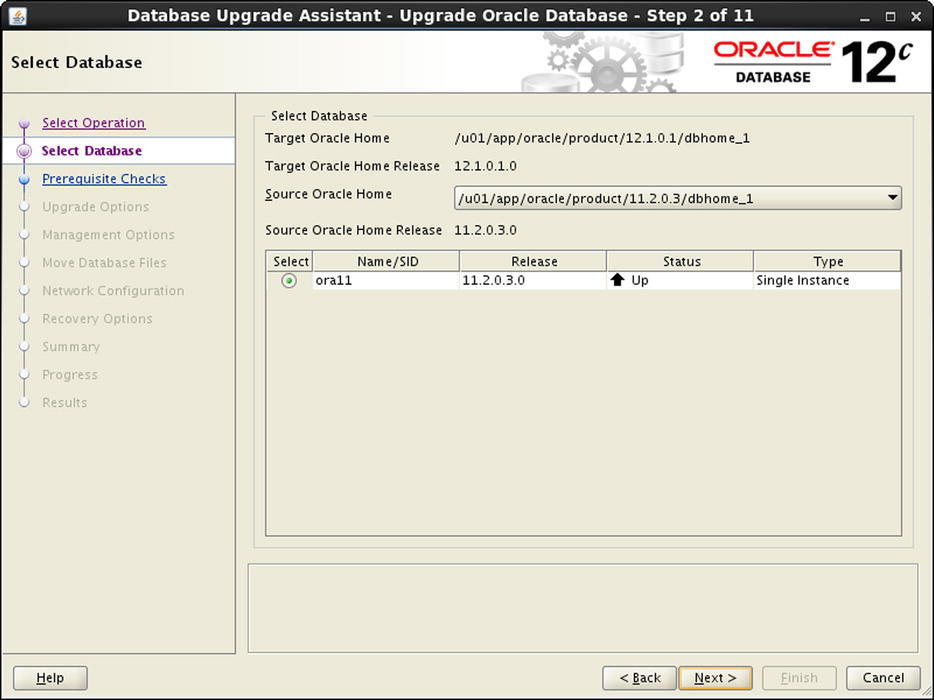Click the Back button
This screenshot has height=700, width=934.
tap(640, 678)
